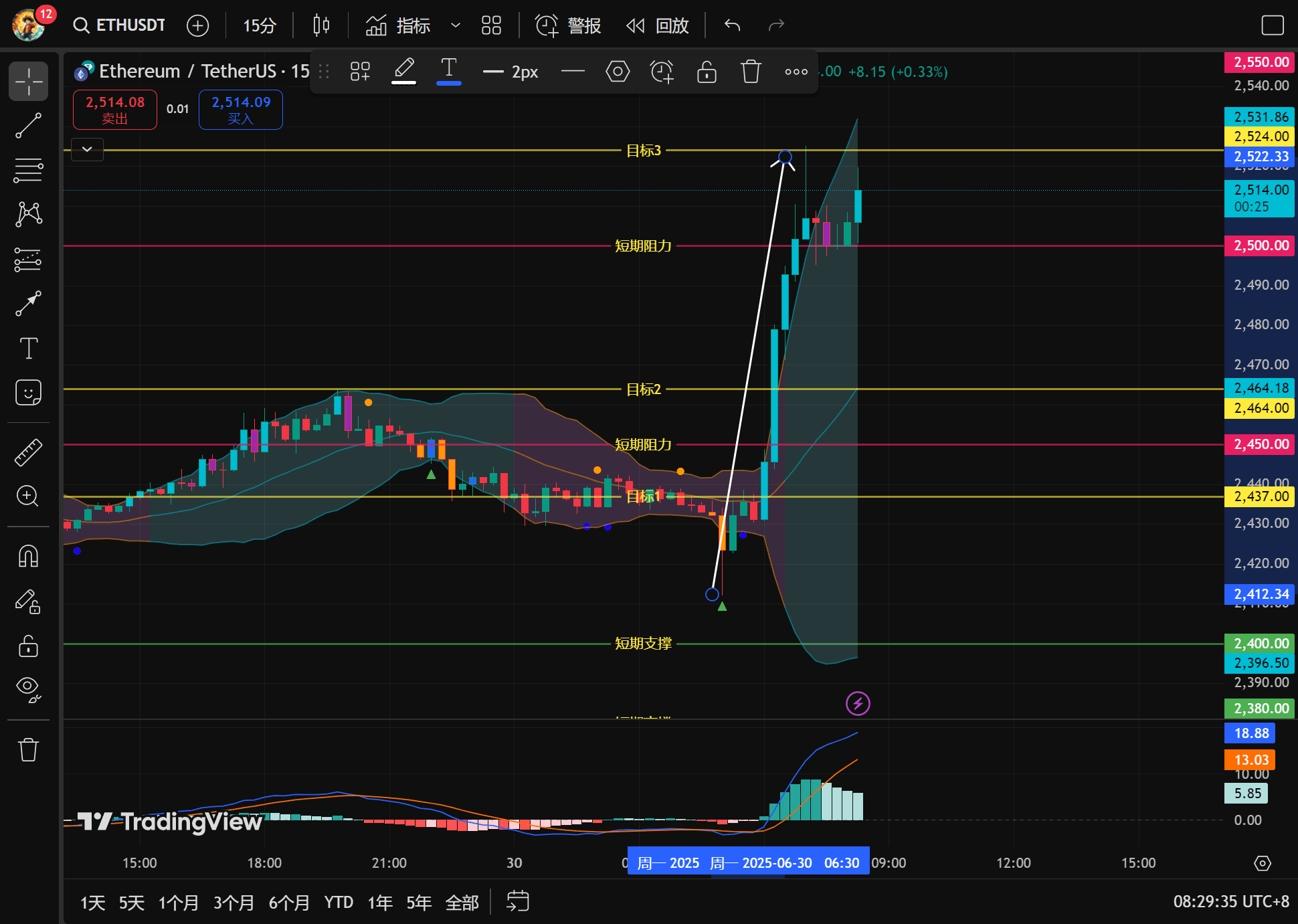Open the go to date calendar icon
1298x924 pixels.
click(517, 902)
